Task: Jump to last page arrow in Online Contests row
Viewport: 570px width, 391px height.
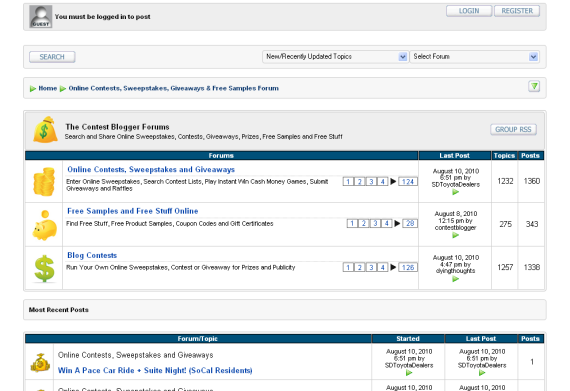Action: (x=393, y=181)
